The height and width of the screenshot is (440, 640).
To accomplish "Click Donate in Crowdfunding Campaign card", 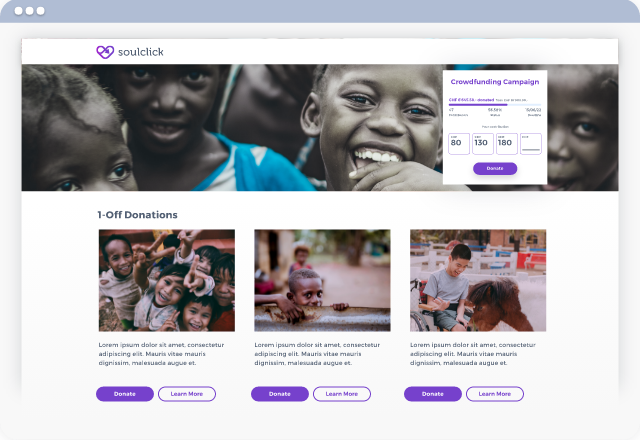I will click(x=495, y=168).
